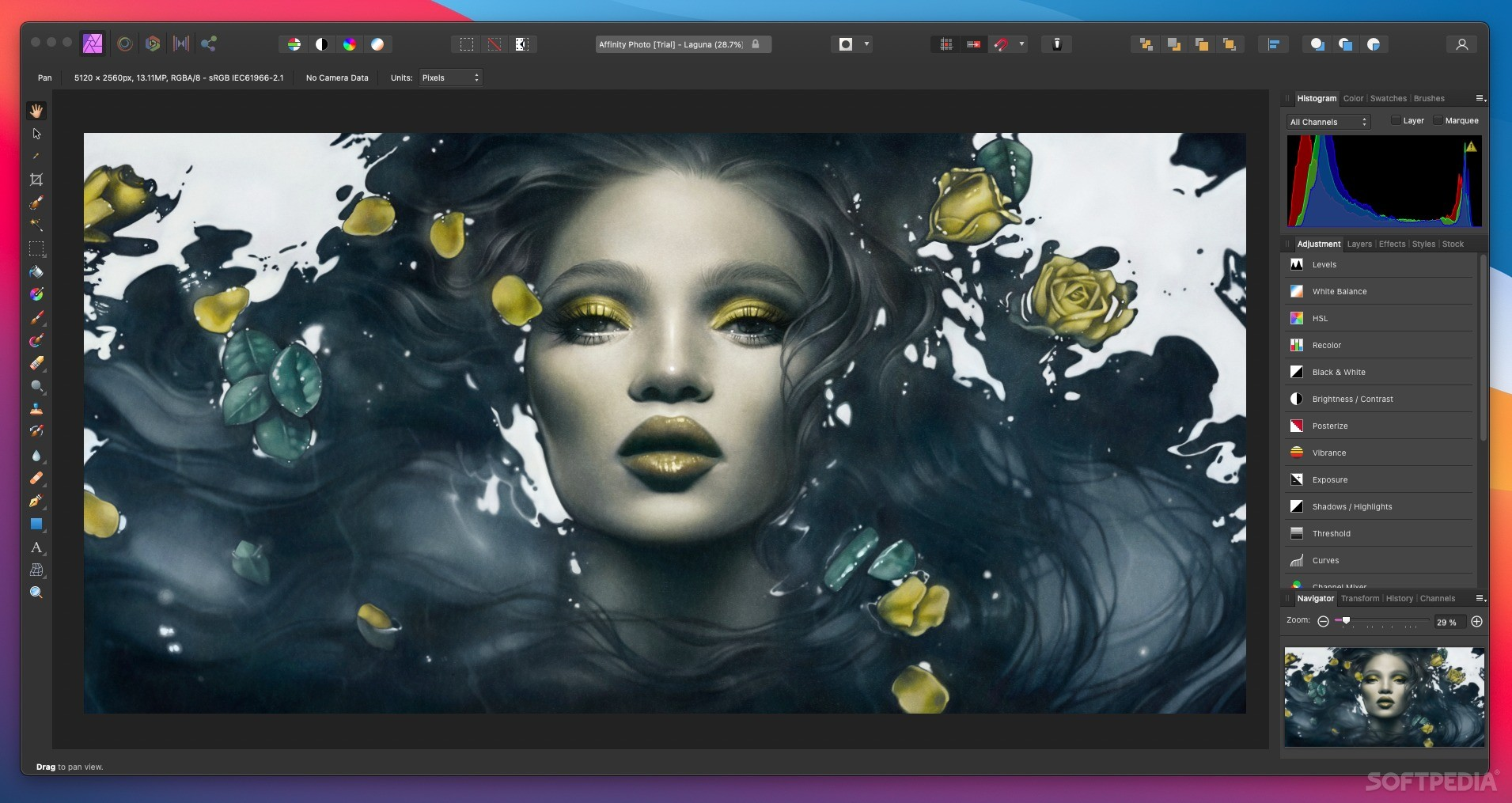The height and width of the screenshot is (803, 1512).
Task: Select the Blur Brush droplet tool
Action: click(36, 456)
